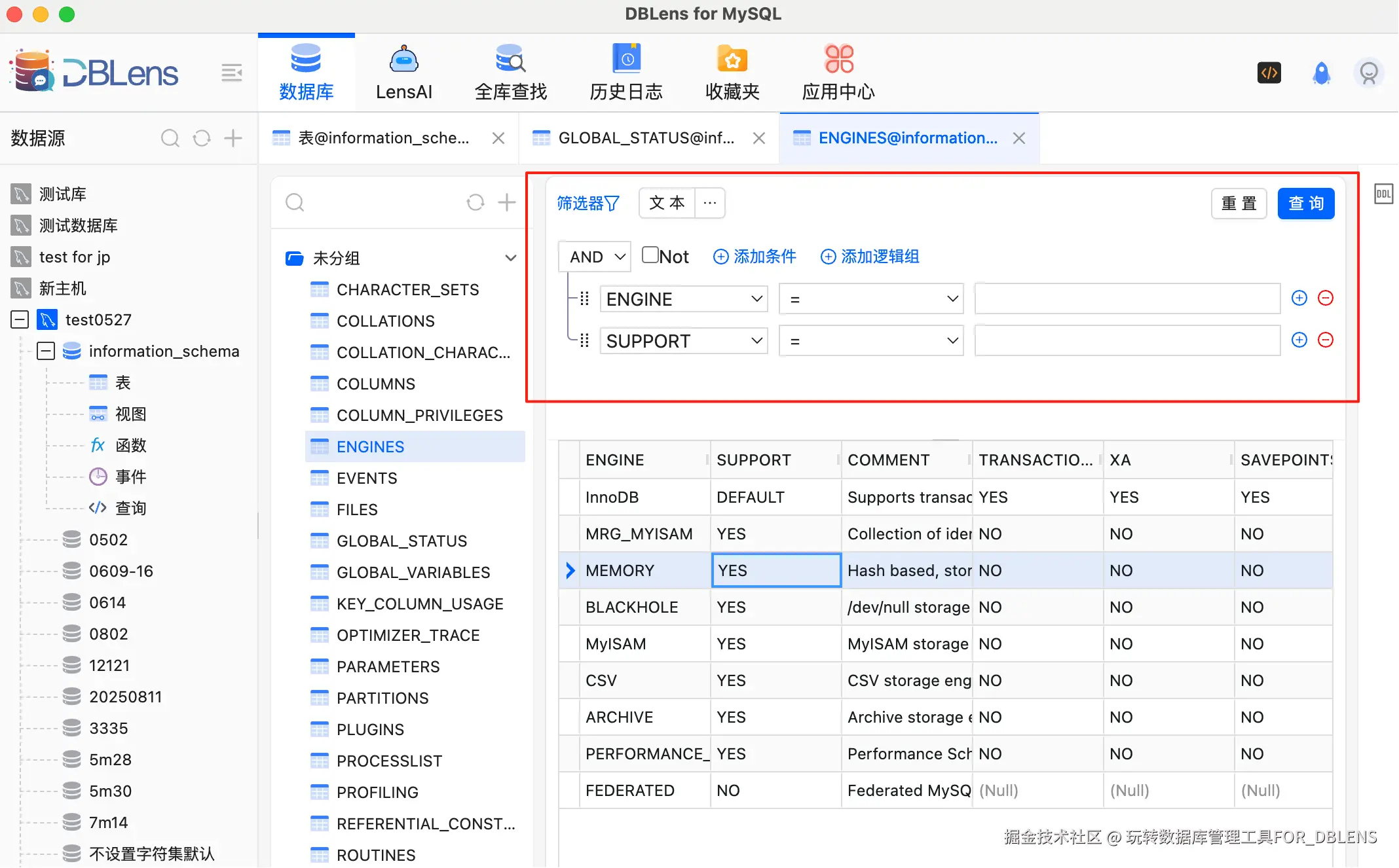The height and width of the screenshot is (868, 1399).
Task: Open the filter more options (…) button
Action: point(710,203)
